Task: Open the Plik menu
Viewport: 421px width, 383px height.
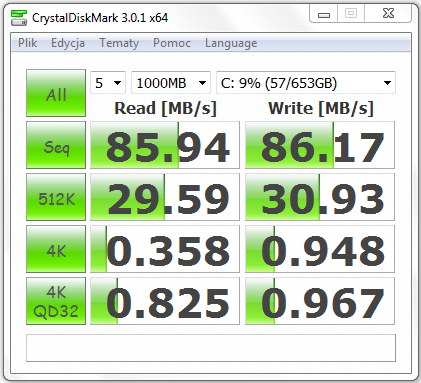Action: click(27, 43)
